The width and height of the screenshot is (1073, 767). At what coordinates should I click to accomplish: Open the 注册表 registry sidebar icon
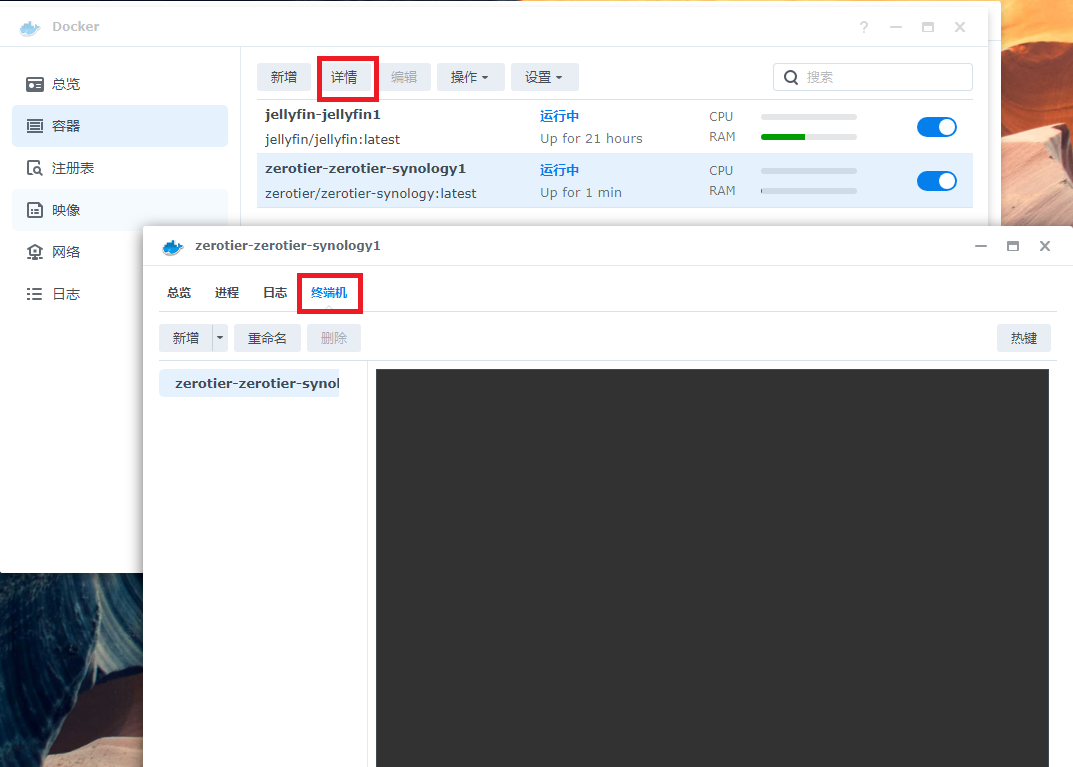point(35,168)
